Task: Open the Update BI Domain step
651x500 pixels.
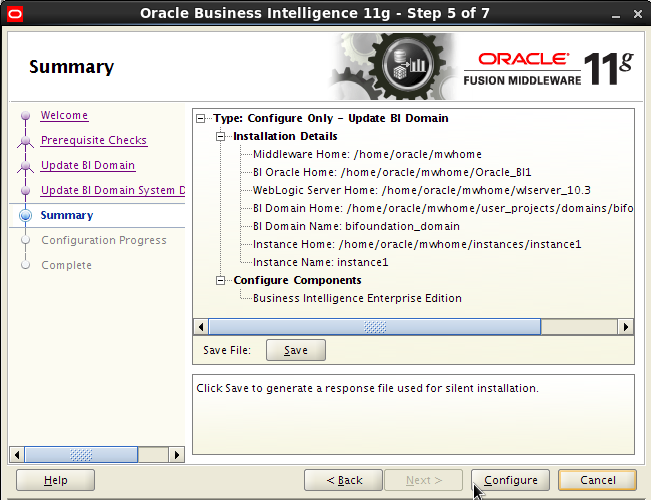Action: 88,165
